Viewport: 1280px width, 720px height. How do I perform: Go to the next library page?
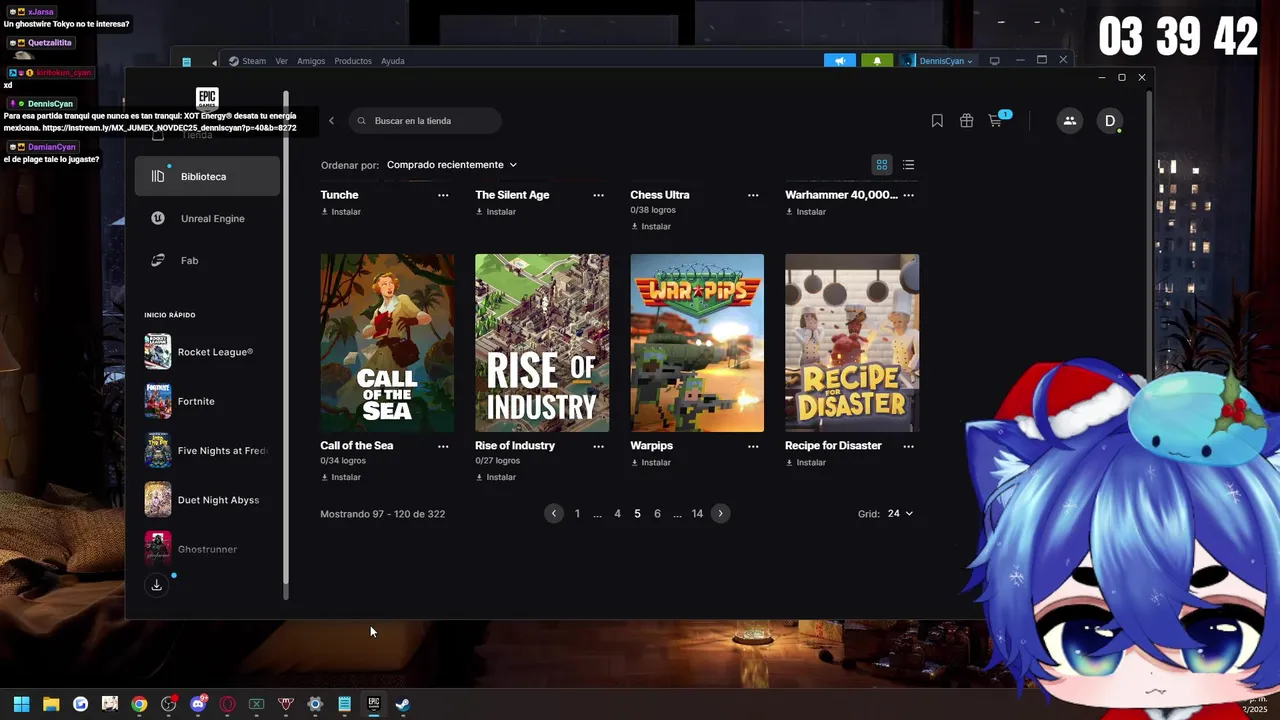720,514
